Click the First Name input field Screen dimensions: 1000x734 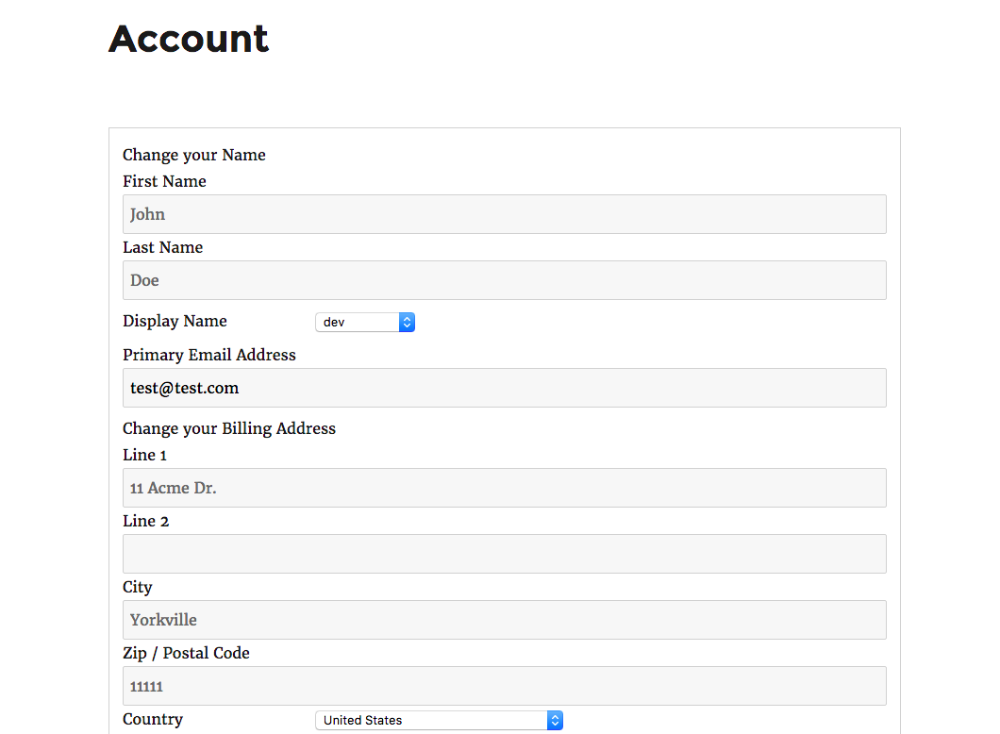click(504, 214)
